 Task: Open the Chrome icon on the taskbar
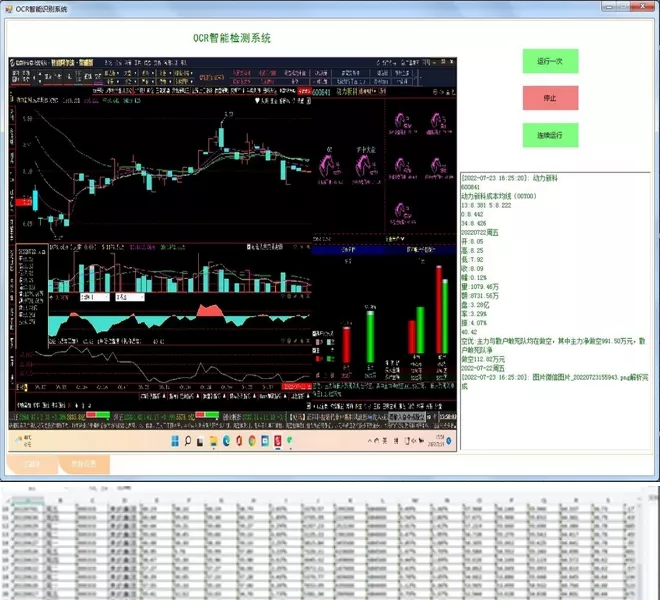pyautogui.click(x=252, y=441)
